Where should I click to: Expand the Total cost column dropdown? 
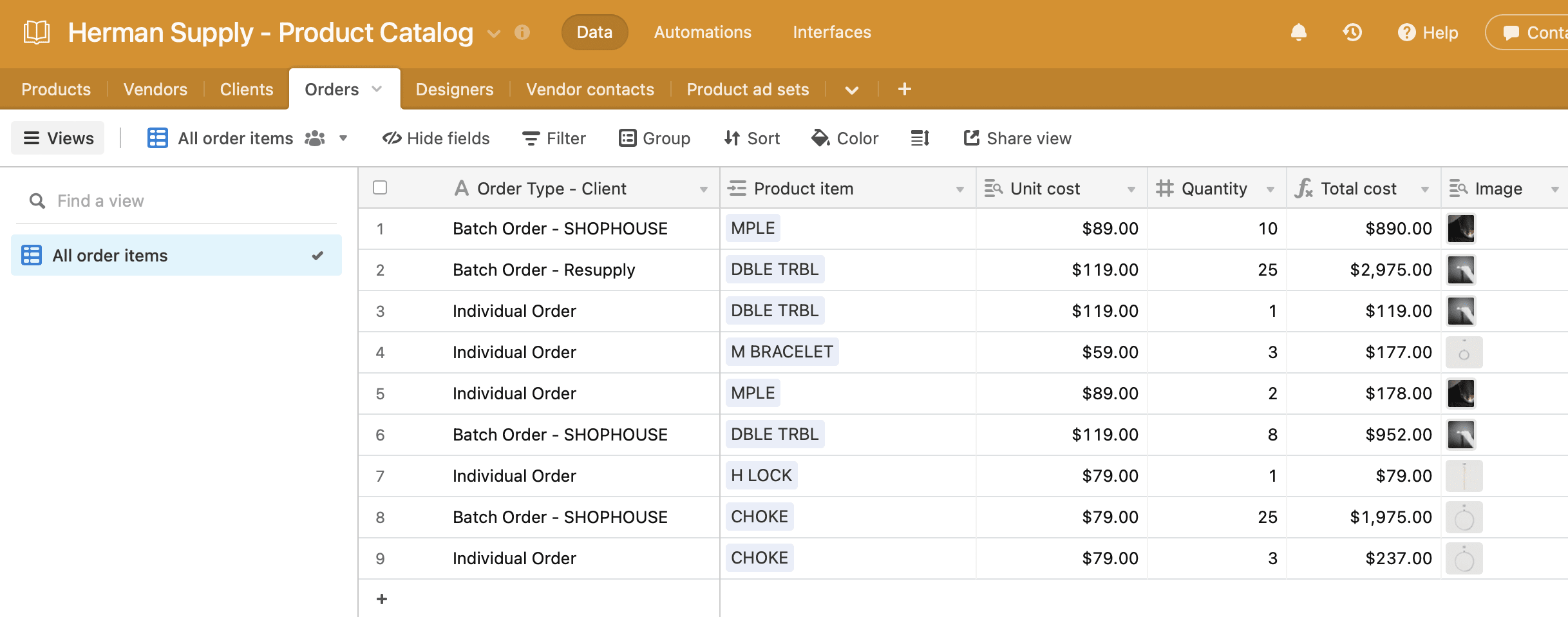point(1424,189)
